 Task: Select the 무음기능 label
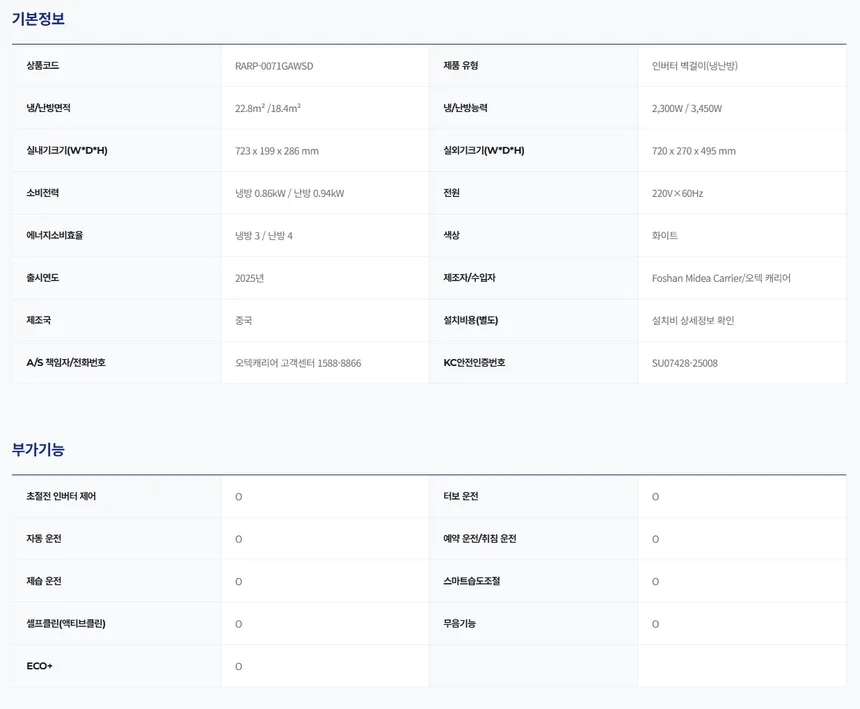(460, 623)
